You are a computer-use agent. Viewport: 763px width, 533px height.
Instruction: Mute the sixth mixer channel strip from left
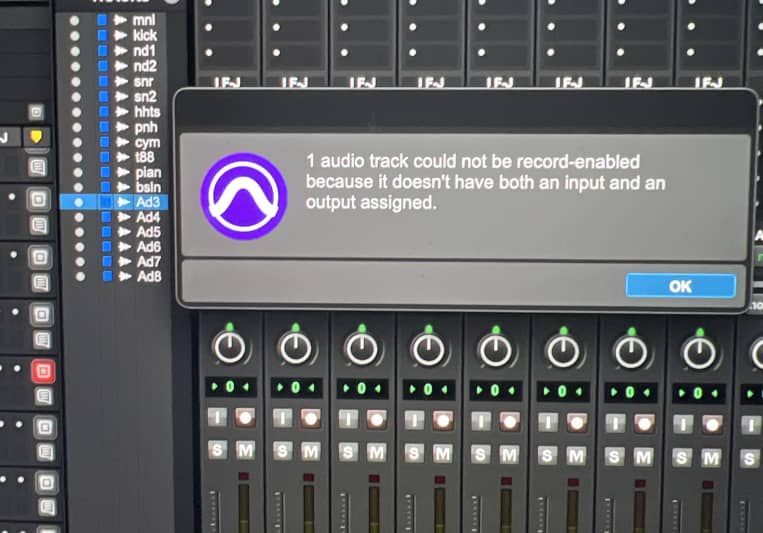click(x=577, y=456)
